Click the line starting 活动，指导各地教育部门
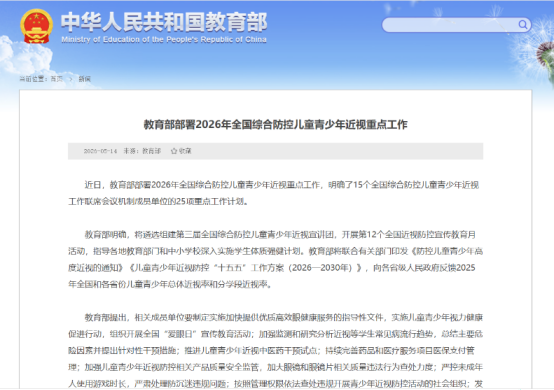Viewport: 554px width, 390px height. click(x=276, y=251)
